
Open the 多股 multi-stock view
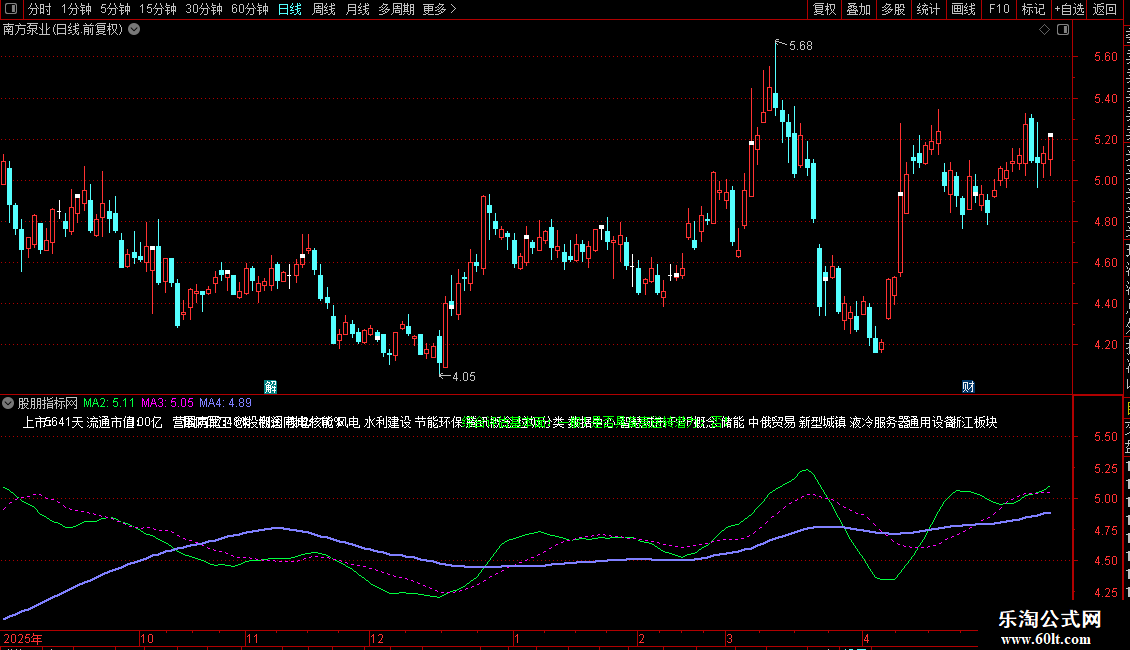click(894, 9)
